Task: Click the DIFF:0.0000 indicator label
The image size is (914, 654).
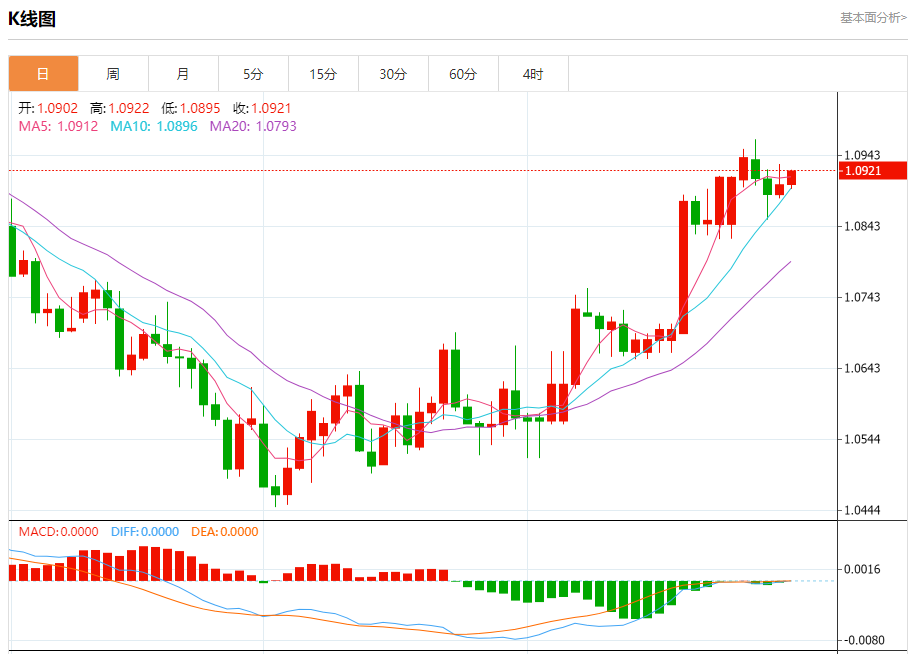Action: (145, 532)
